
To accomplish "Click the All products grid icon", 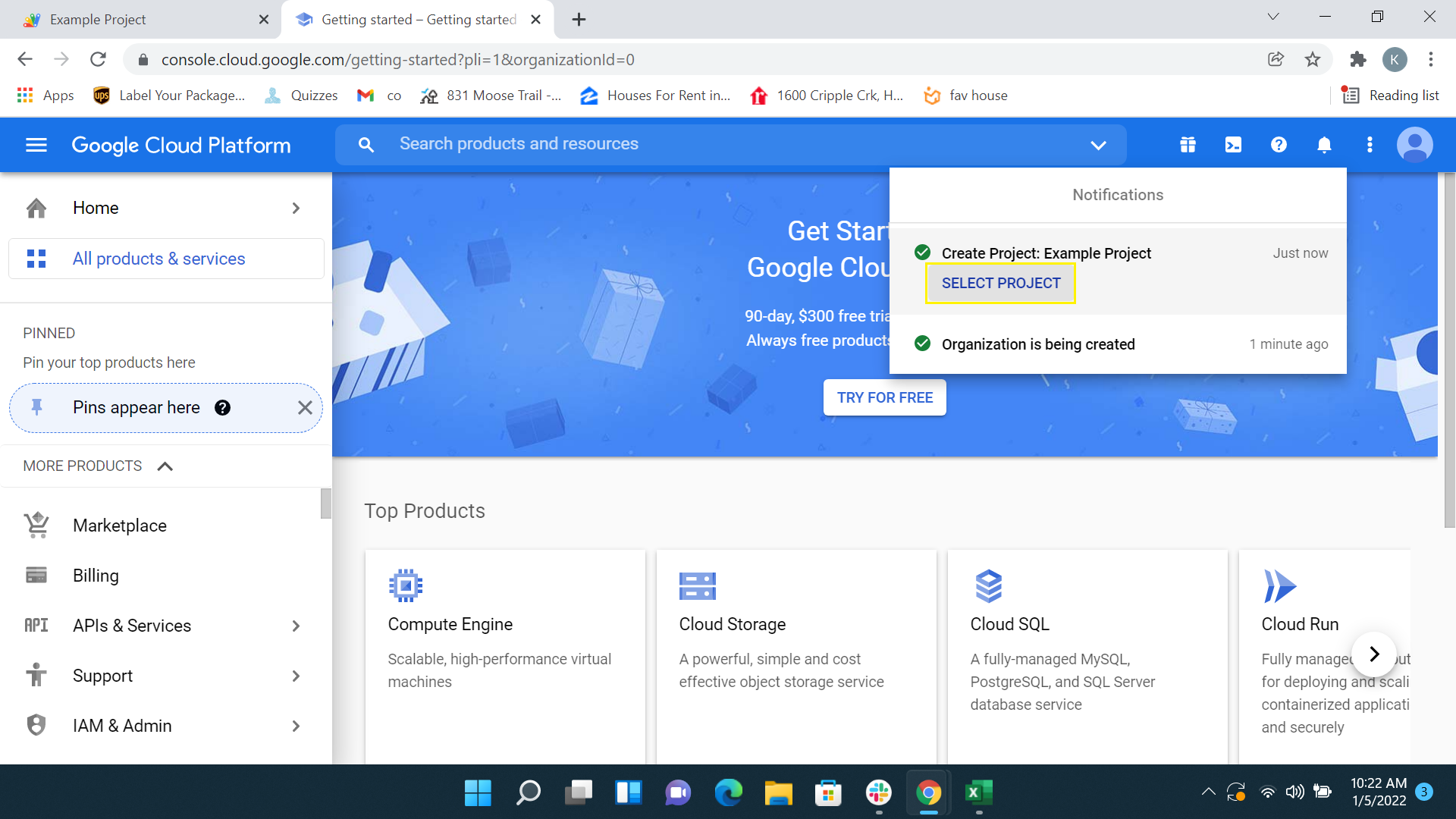I will point(36,259).
